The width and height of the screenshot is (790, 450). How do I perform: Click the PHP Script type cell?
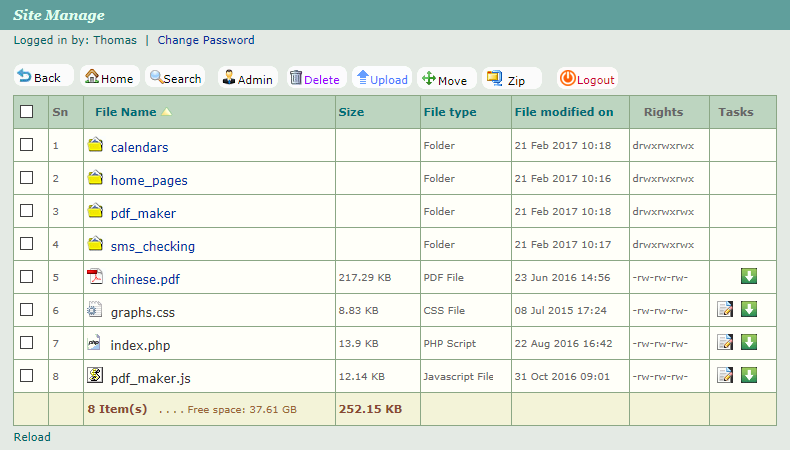coord(449,344)
